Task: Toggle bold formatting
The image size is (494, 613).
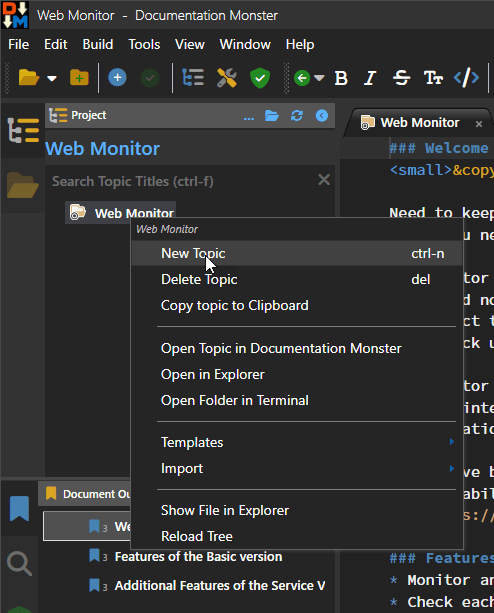Action: [x=341, y=78]
